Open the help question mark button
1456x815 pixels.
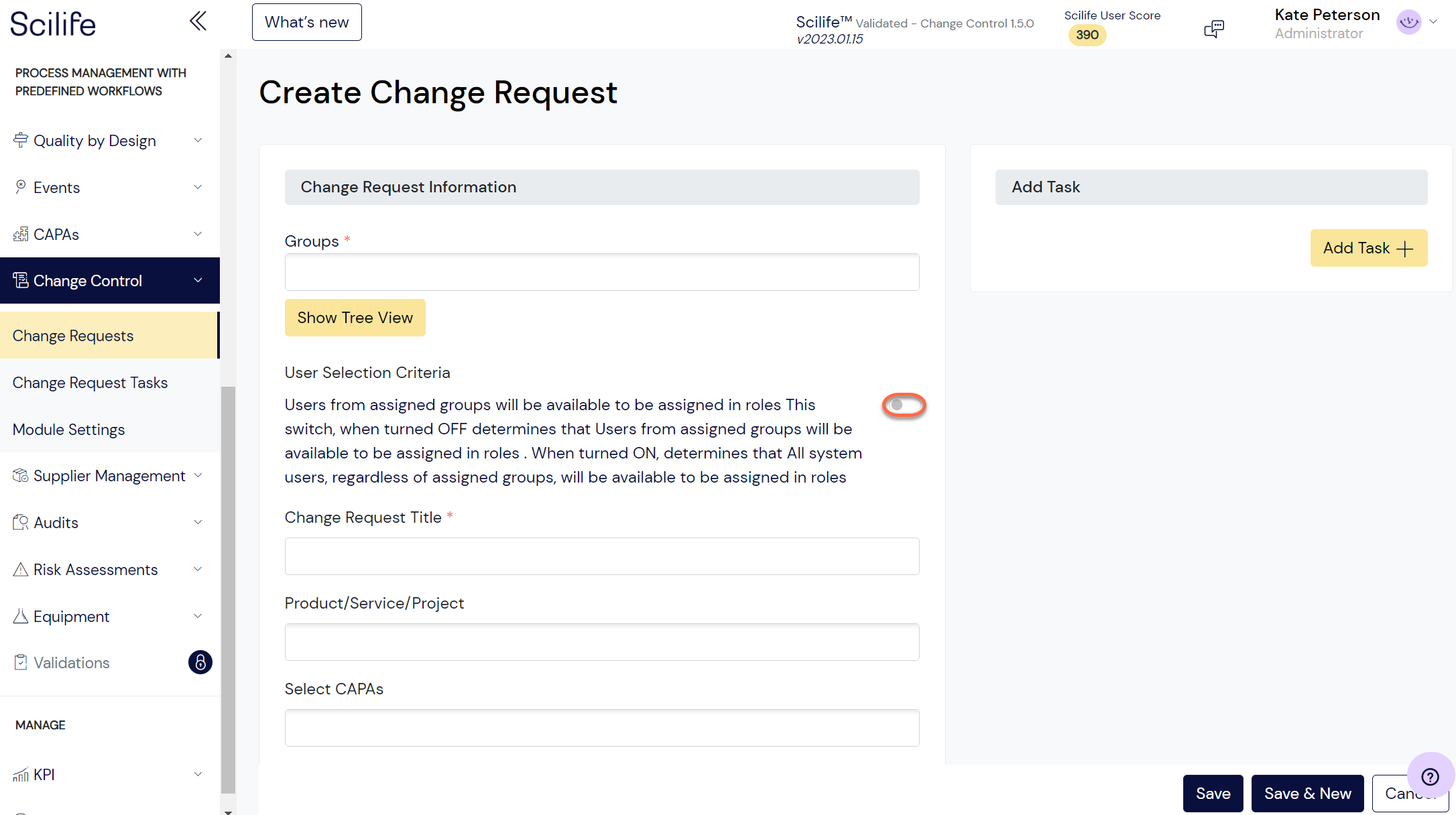pyautogui.click(x=1431, y=776)
